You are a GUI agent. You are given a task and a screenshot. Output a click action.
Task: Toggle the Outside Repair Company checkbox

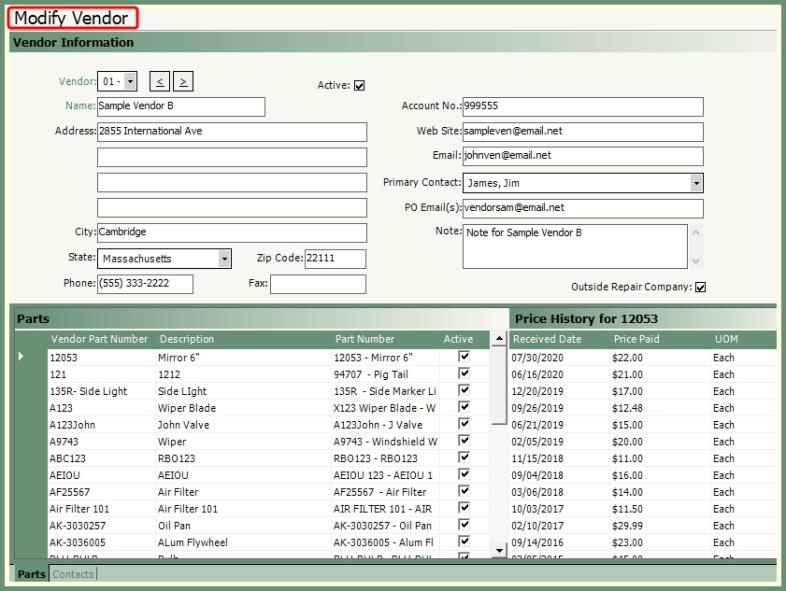[700, 287]
